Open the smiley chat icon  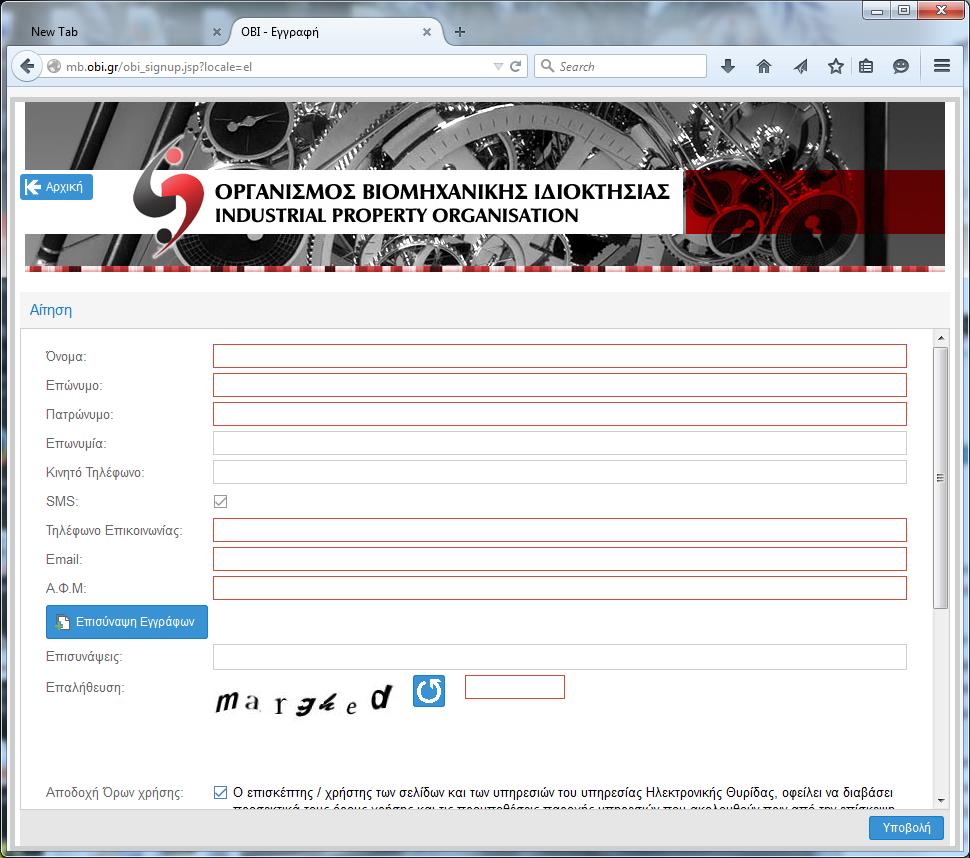[x=901, y=66]
